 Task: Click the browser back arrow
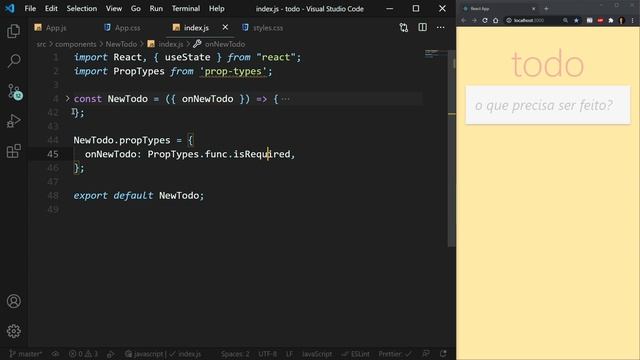(464, 20)
